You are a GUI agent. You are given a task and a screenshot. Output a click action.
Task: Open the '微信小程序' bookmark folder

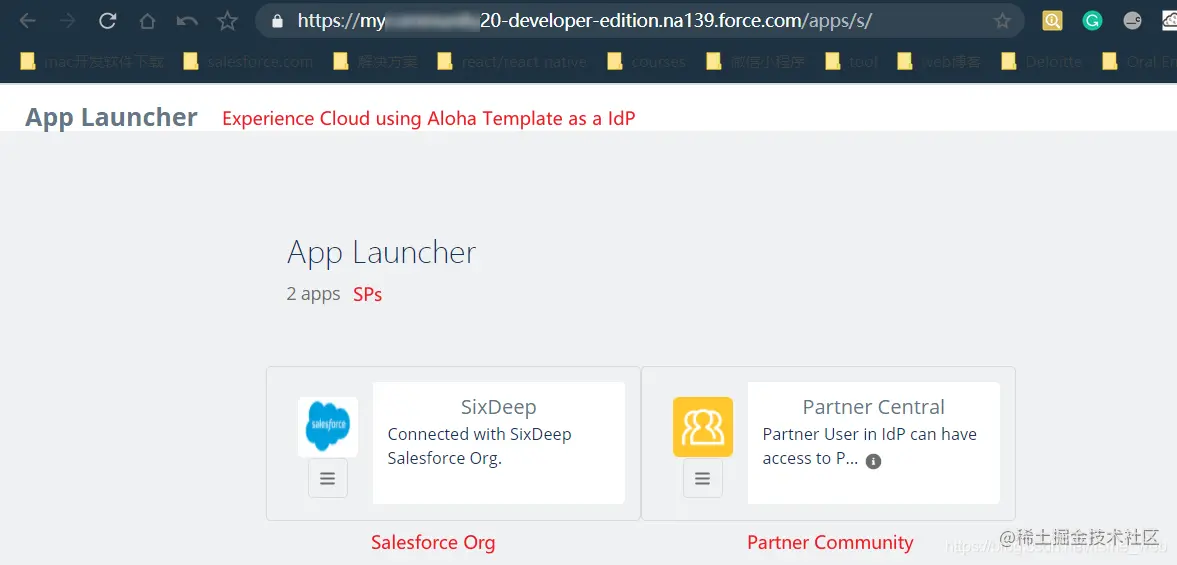756,62
